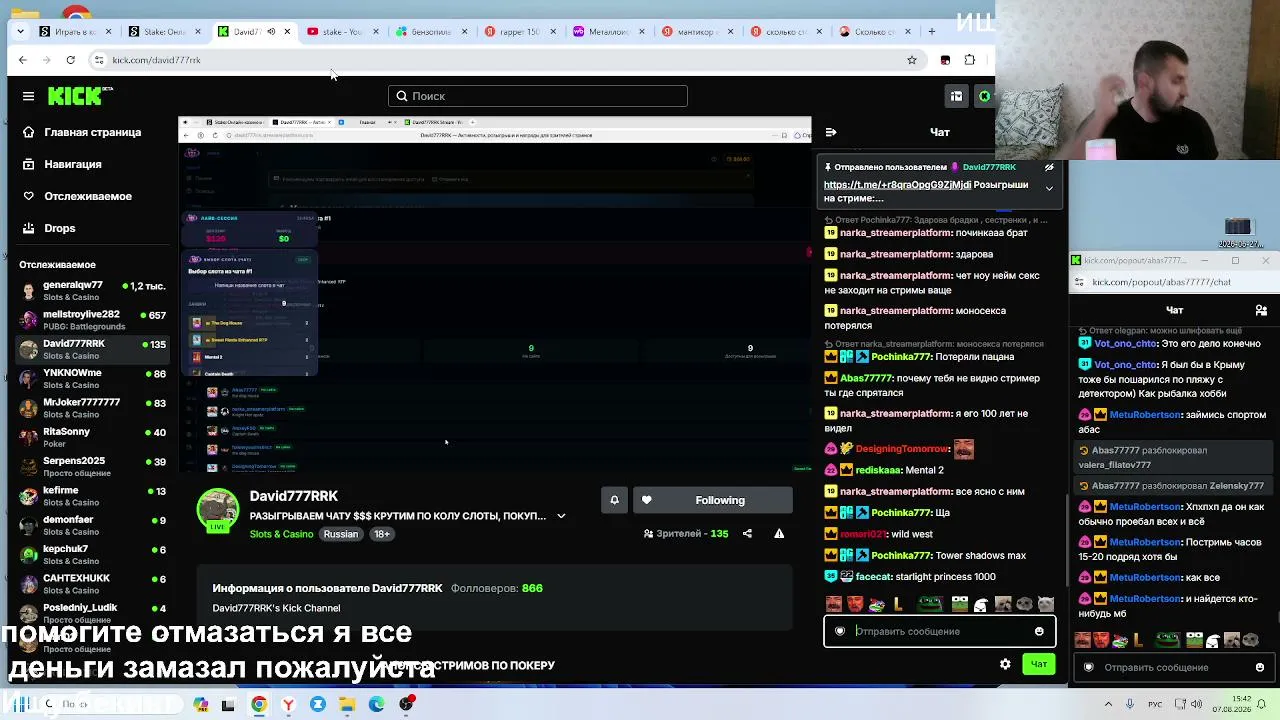Open the generalqw77 followed channel
The image size is (1280, 720).
pyautogui.click(x=92, y=291)
